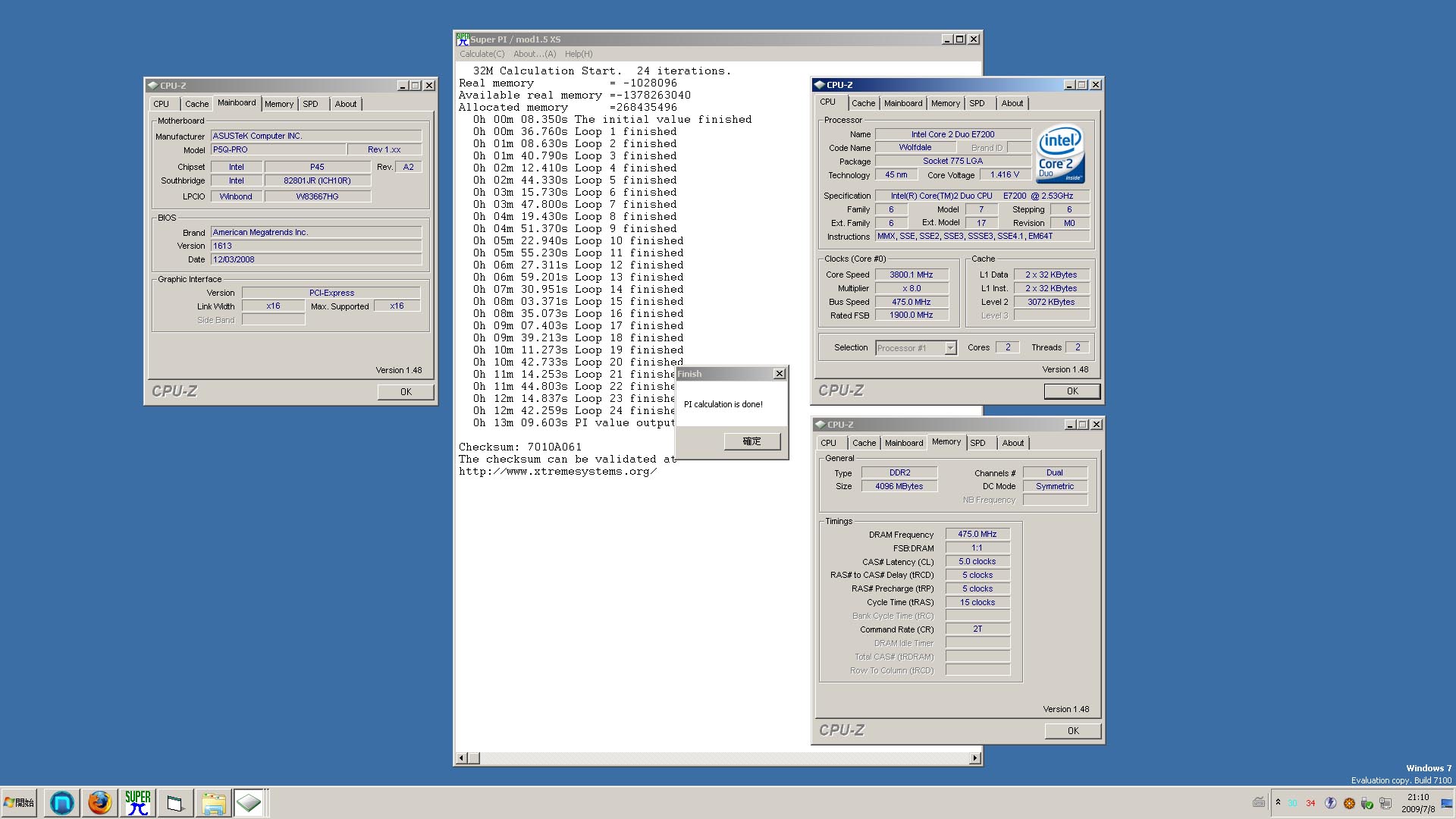Open About tab in Mainboard CPU-Z window
This screenshot has width=1456, height=819.
(346, 104)
